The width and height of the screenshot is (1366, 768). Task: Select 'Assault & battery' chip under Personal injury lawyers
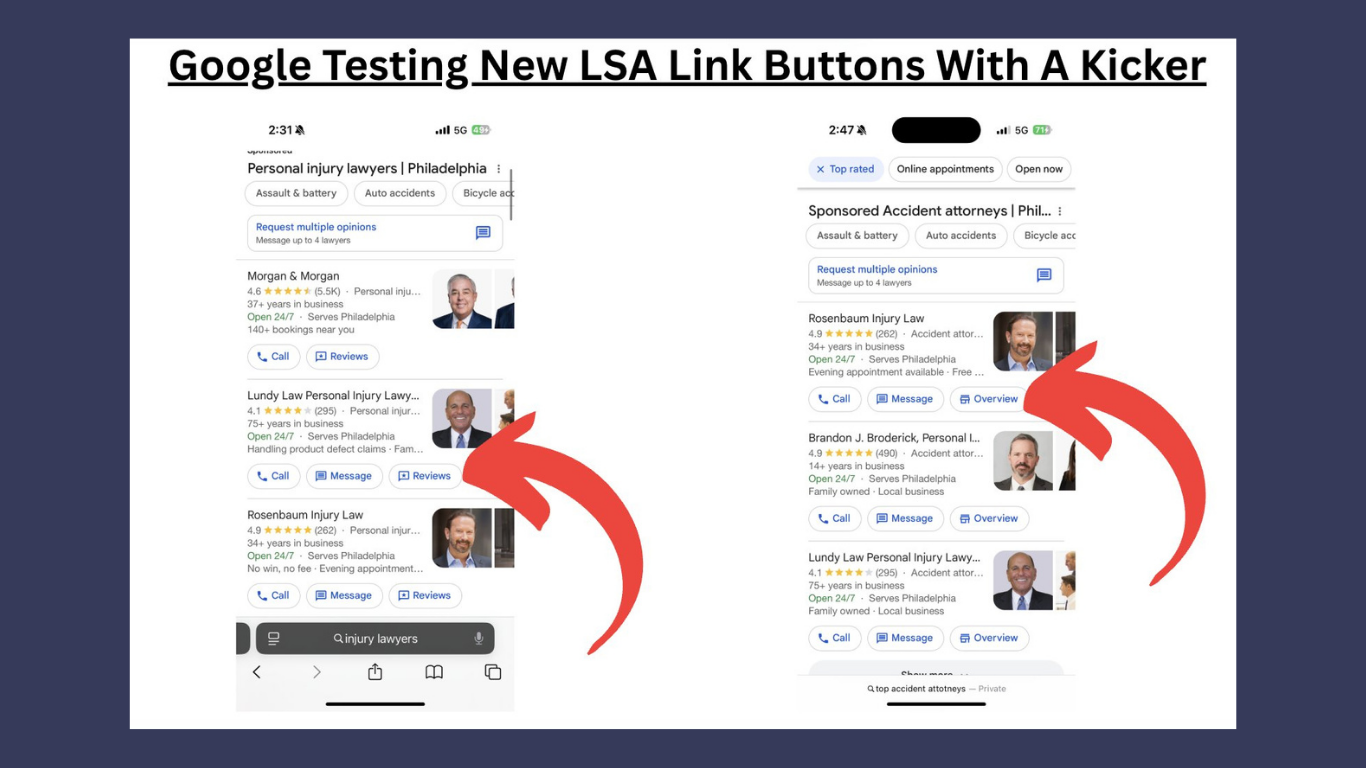[297, 193]
